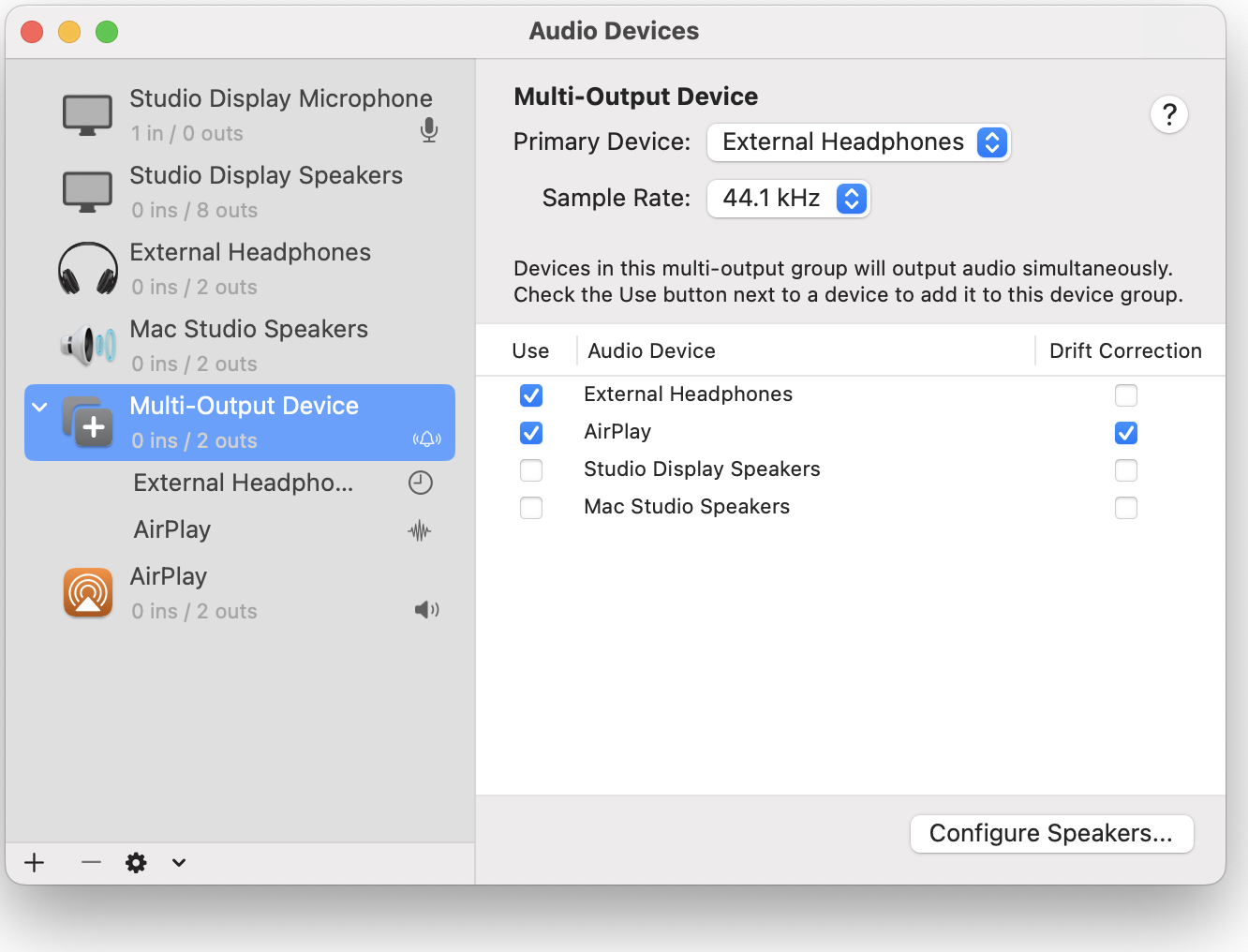Image resolution: width=1248 pixels, height=952 pixels.
Task: Click the minus icon to remove device
Action: [91, 862]
